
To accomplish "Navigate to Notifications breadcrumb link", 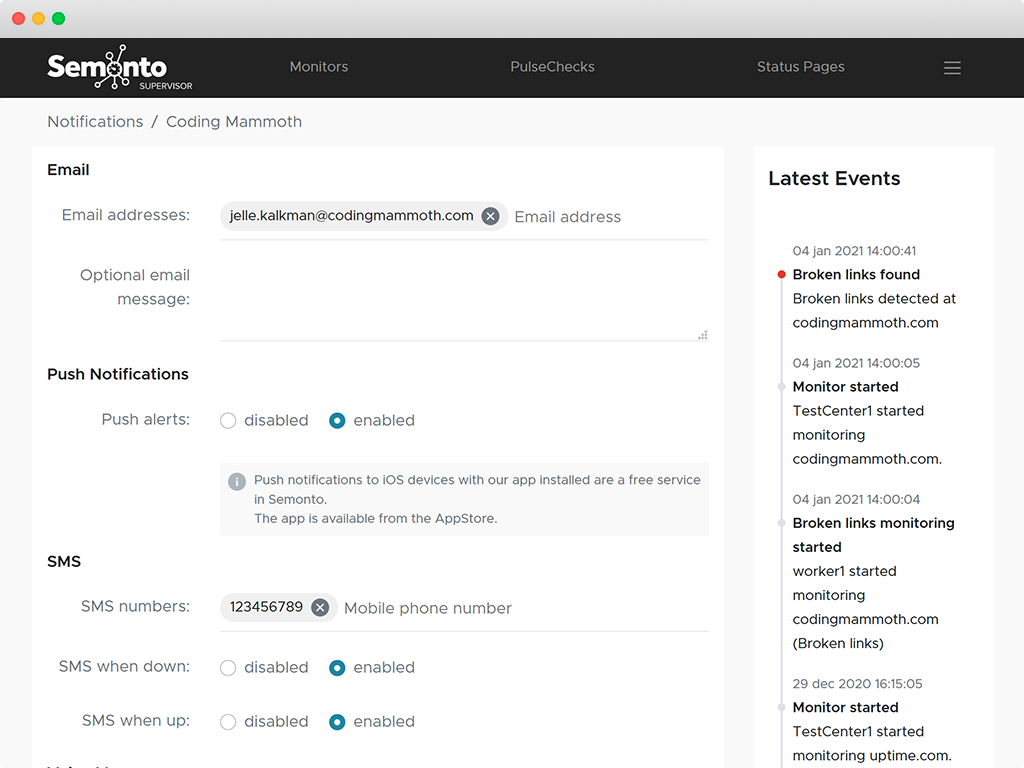I will (x=95, y=122).
